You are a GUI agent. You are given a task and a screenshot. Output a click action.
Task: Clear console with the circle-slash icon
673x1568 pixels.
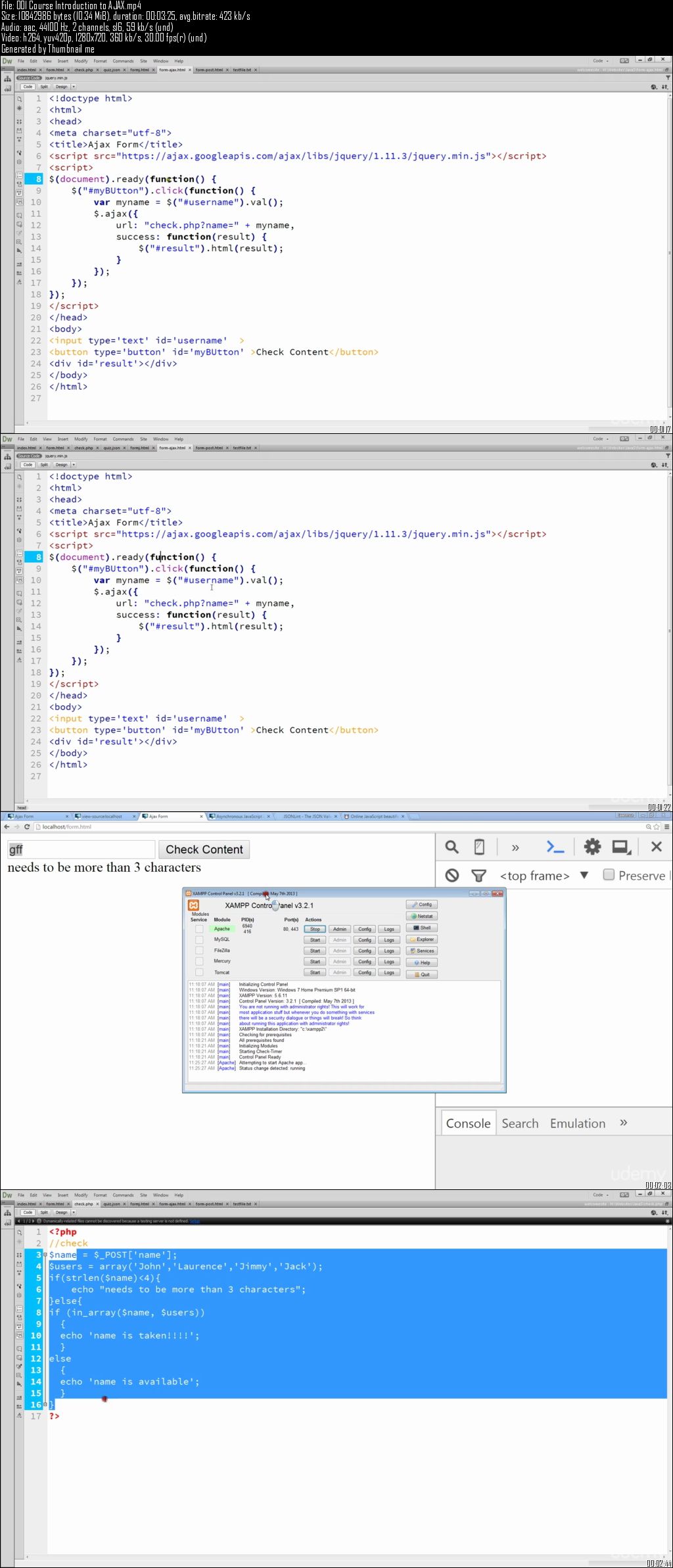pyautogui.click(x=452, y=875)
